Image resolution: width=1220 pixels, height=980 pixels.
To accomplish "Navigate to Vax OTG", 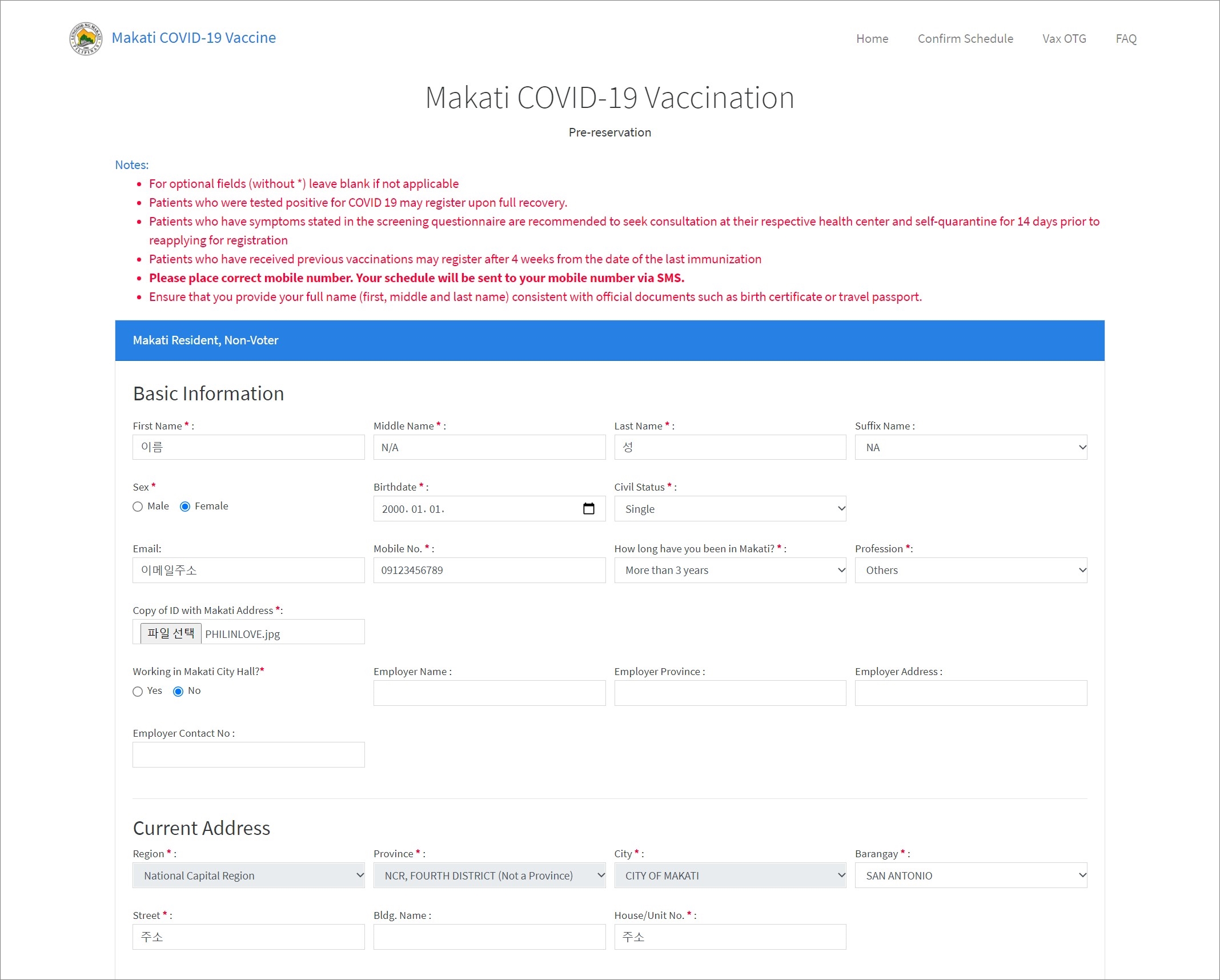I will [1064, 39].
